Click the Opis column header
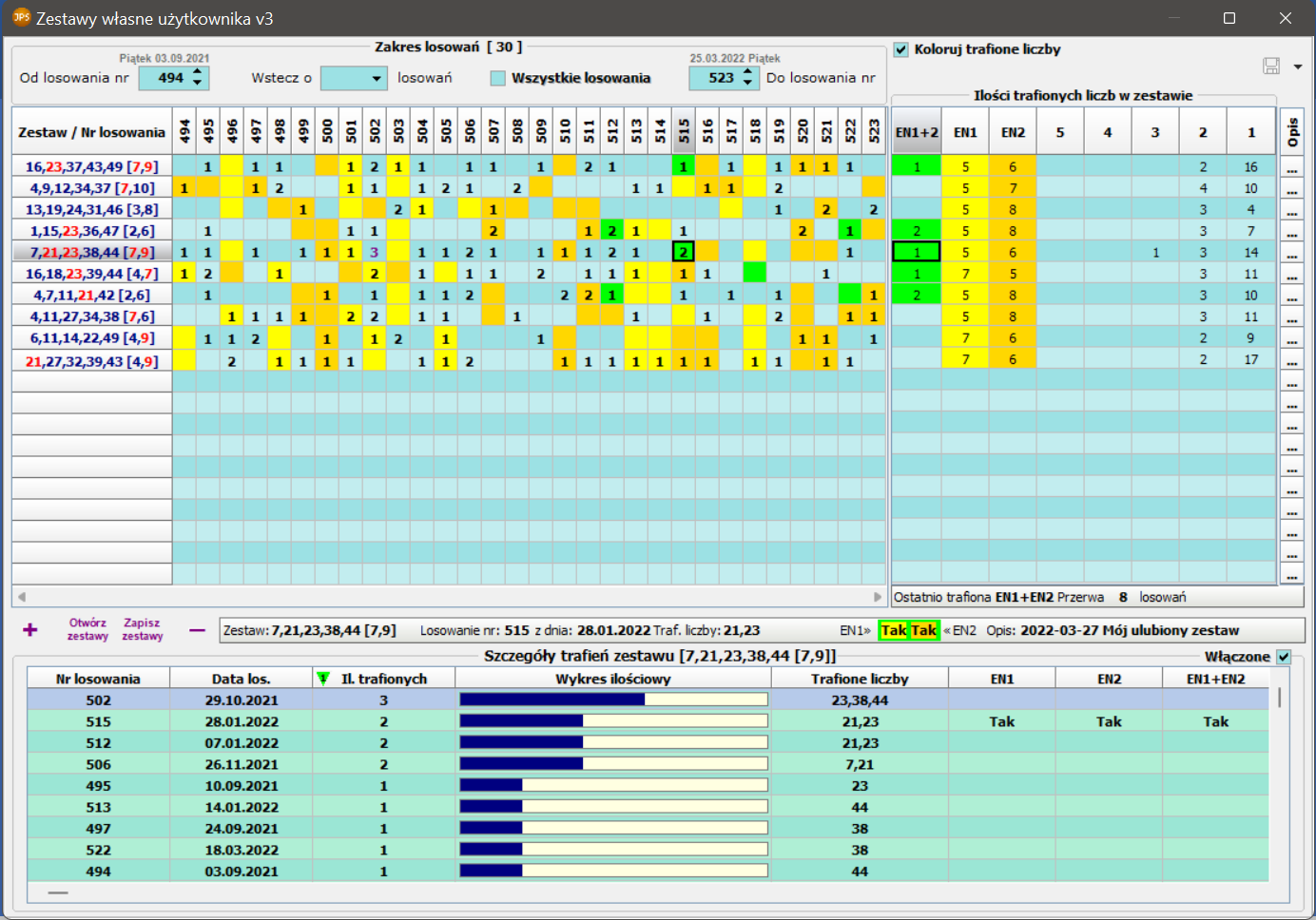The image size is (1316, 920). [x=1291, y=131]
